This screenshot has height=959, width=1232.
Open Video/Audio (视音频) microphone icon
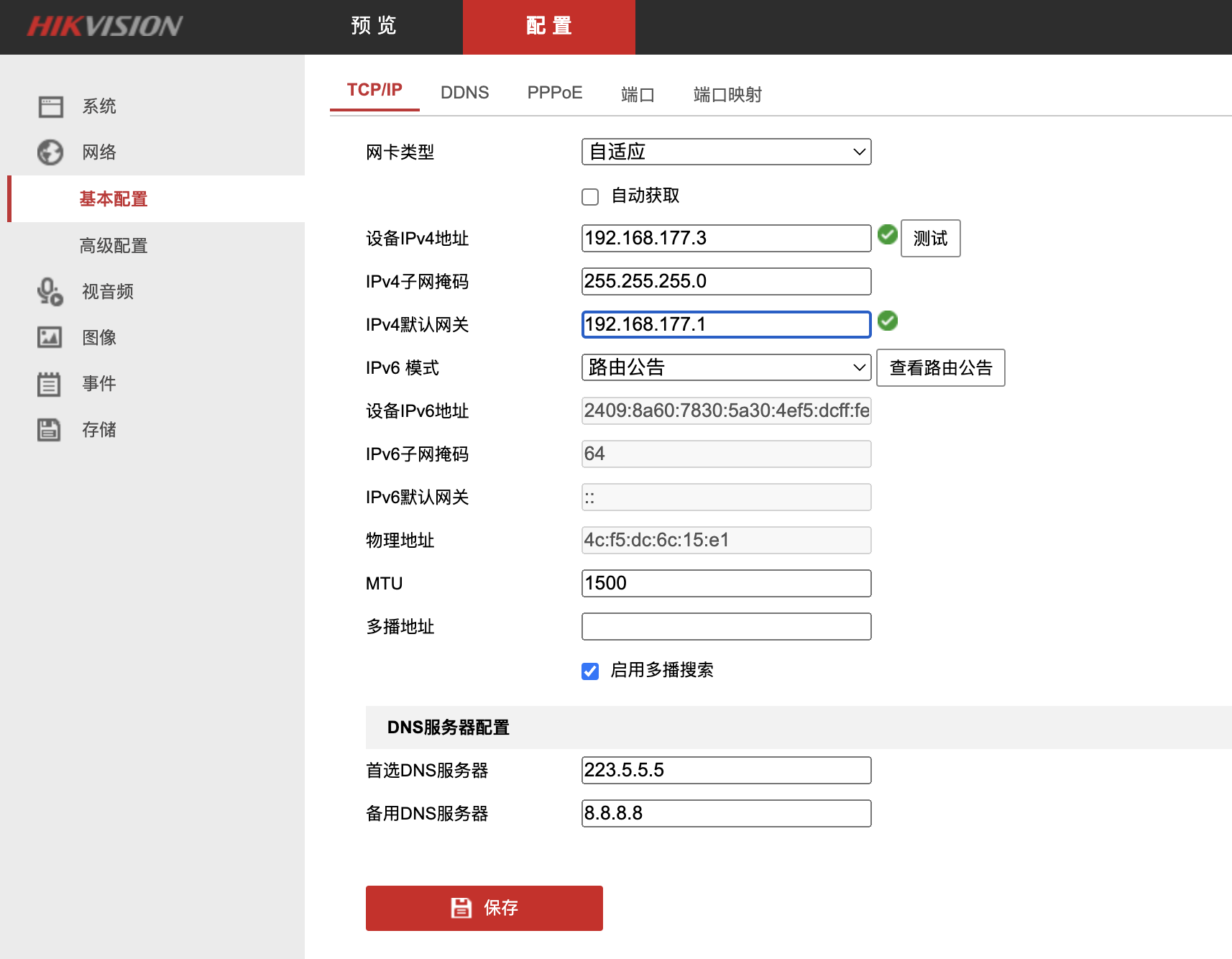tap(50, 292)
